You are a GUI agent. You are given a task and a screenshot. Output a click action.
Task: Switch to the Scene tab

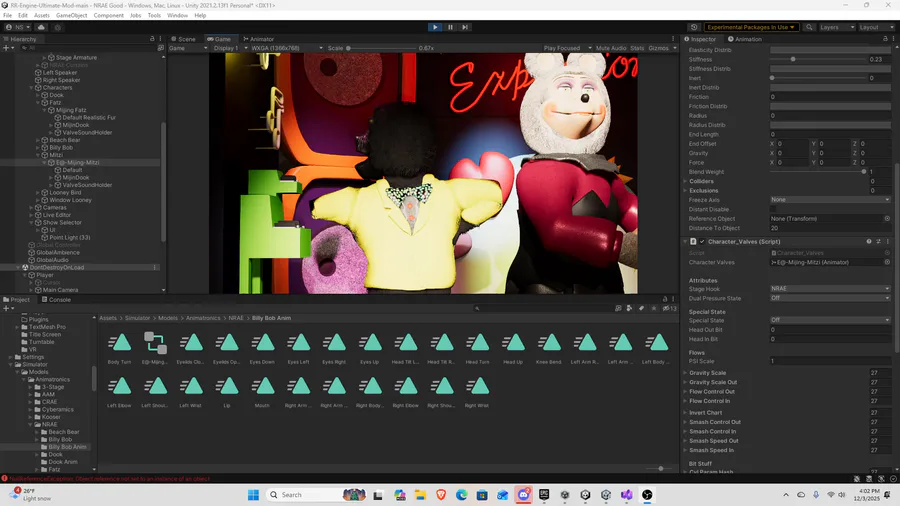point(183,39)
